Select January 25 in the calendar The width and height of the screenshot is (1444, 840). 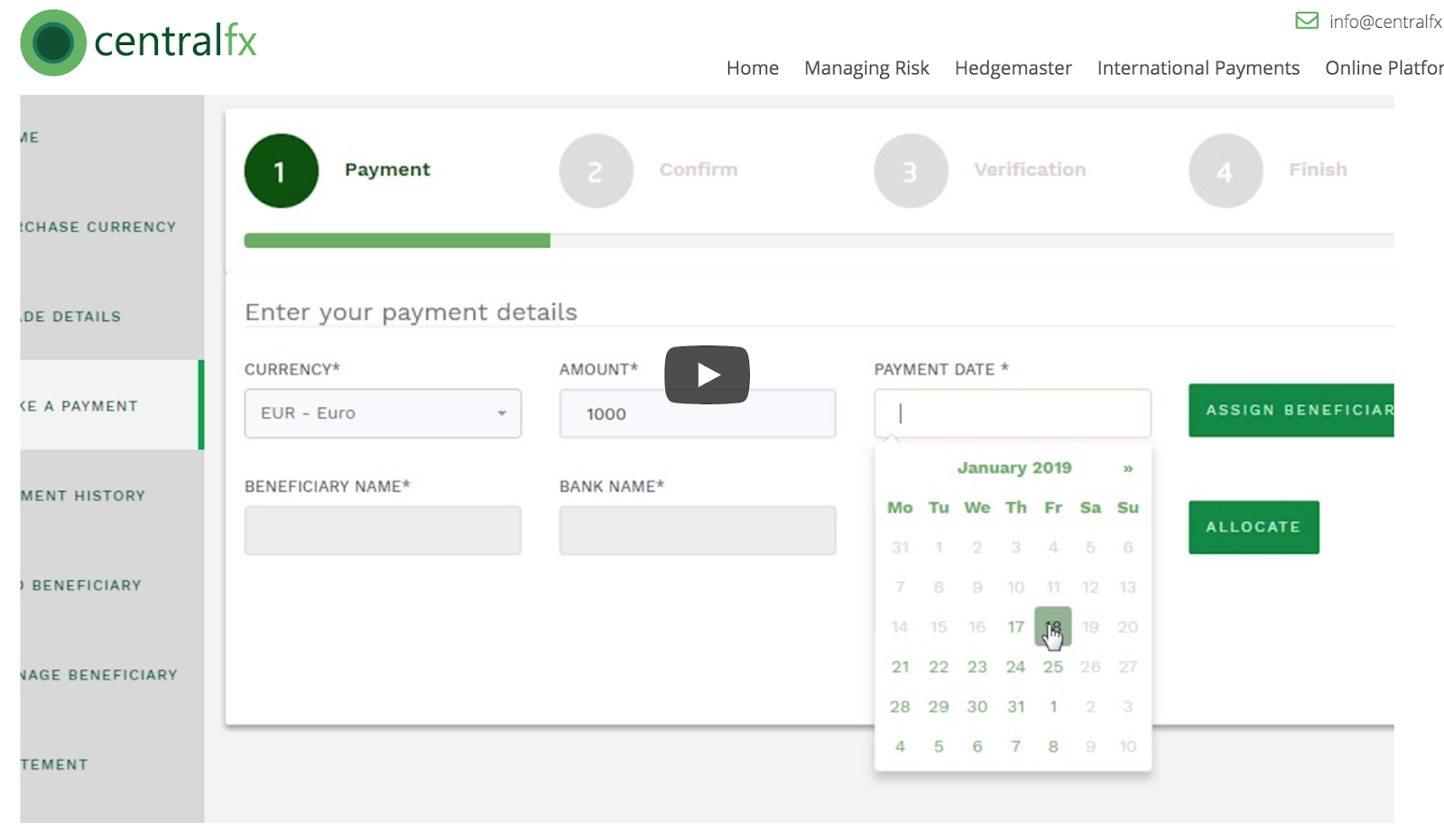1052,667
